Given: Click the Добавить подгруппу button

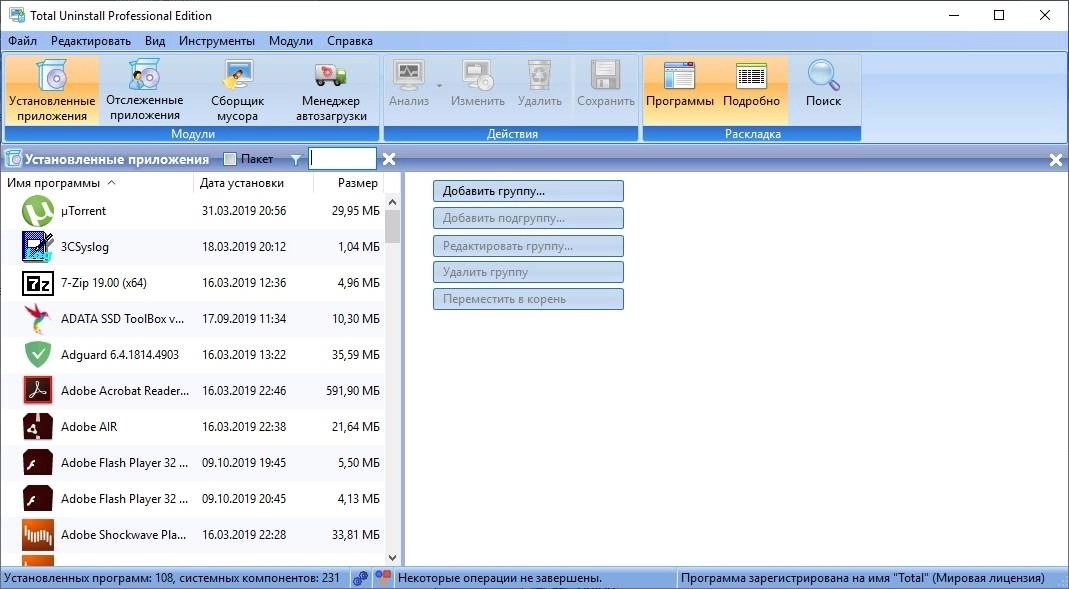Looking at the screenshot, I should 528,218.
